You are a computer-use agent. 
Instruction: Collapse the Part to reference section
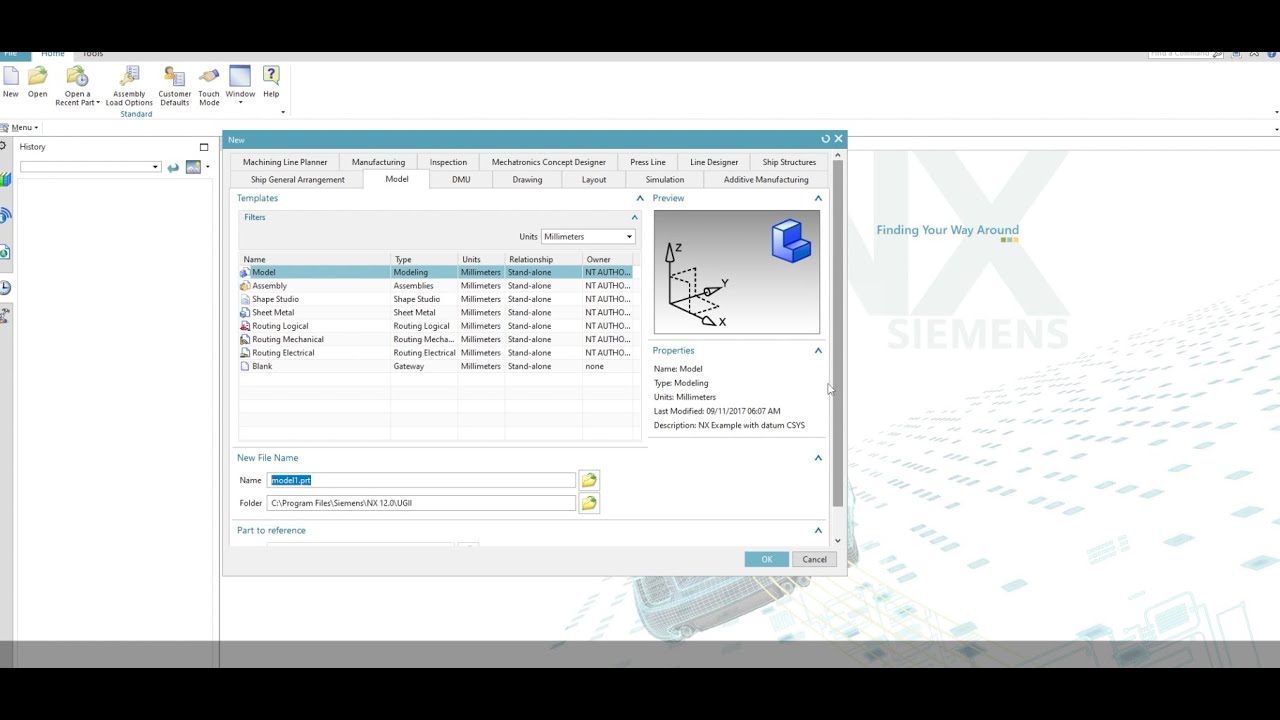(x=818, y=531)
